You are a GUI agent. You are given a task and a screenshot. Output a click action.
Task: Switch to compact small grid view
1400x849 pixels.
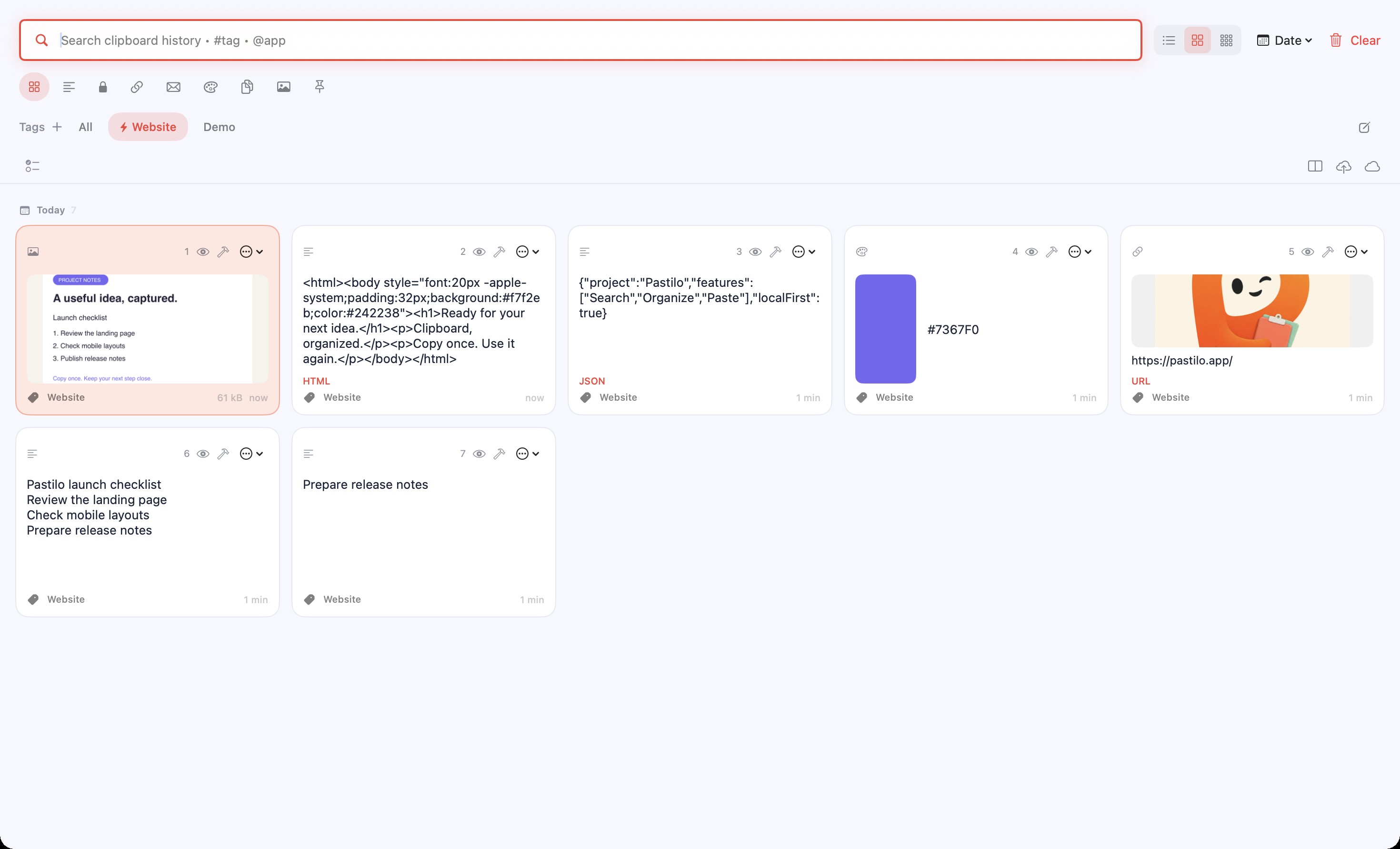point(1226,40)
